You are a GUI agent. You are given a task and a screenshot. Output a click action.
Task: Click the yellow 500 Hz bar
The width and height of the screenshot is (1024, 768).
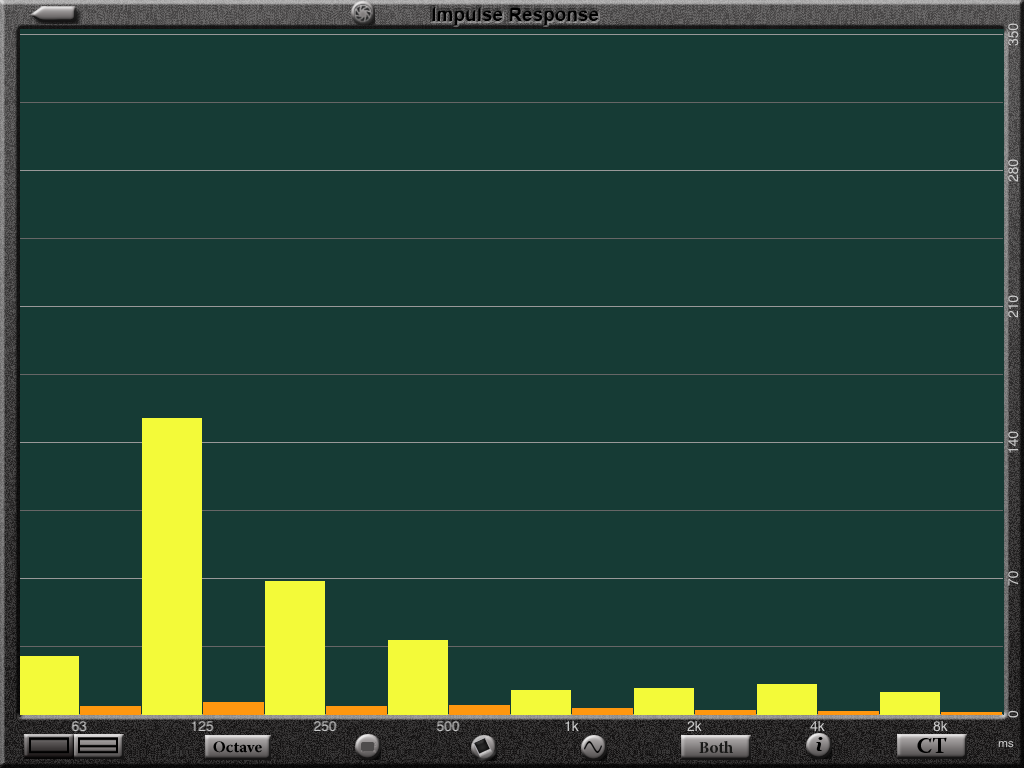tap(418, 677)
